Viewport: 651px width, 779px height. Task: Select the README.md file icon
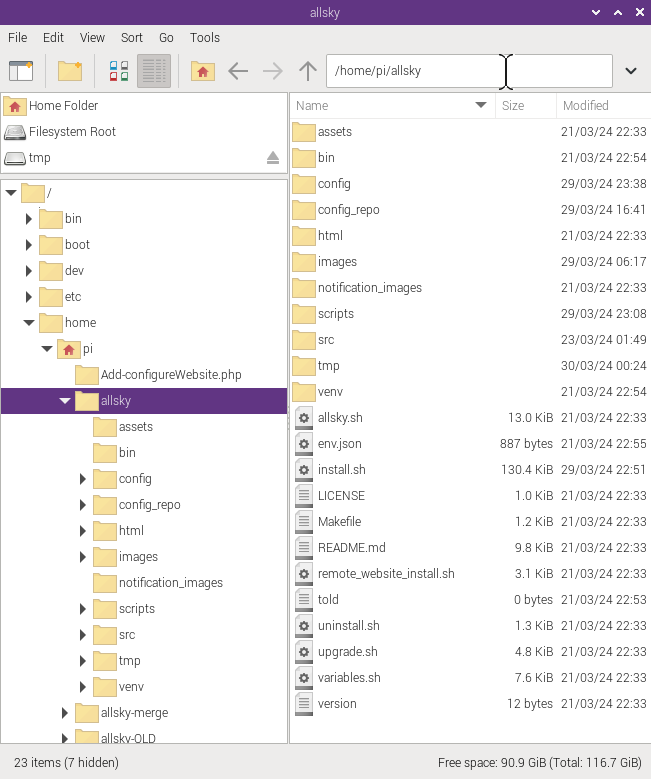click(304, 547)
